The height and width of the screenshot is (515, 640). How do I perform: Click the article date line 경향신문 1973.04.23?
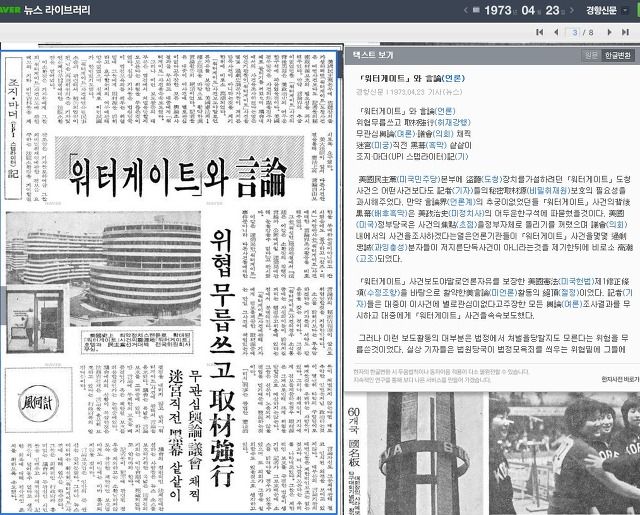pos(409,92)
